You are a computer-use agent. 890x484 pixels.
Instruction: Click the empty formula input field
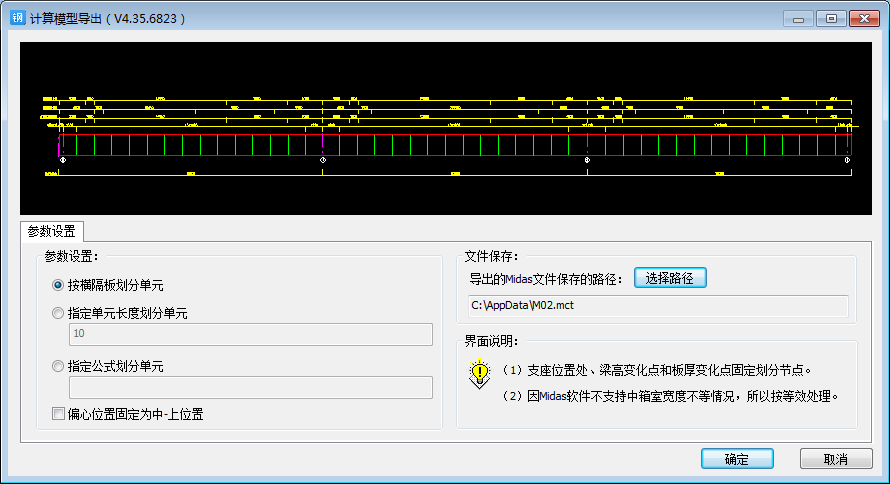point(250,387)
